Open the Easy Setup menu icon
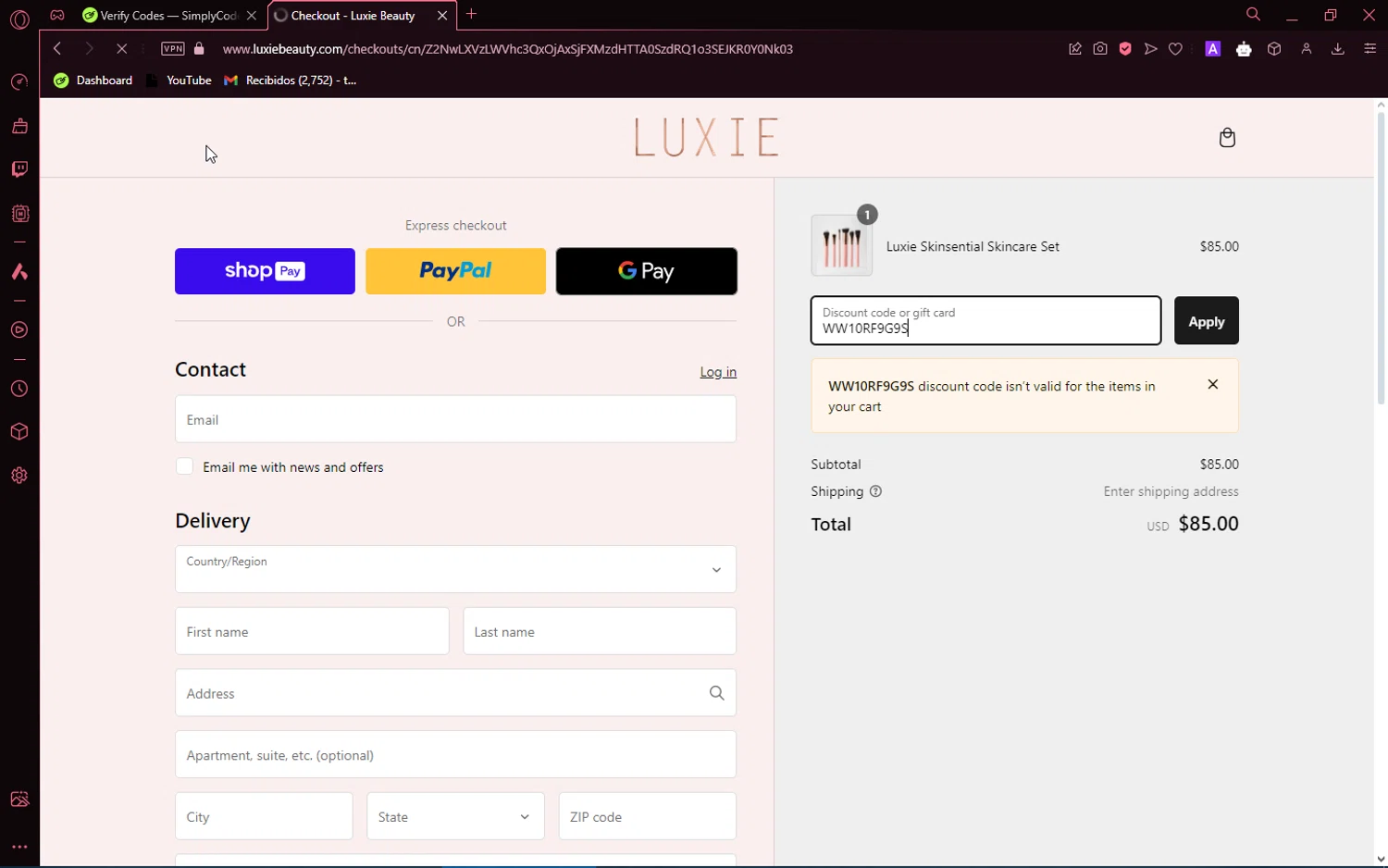 (1370, 49)
